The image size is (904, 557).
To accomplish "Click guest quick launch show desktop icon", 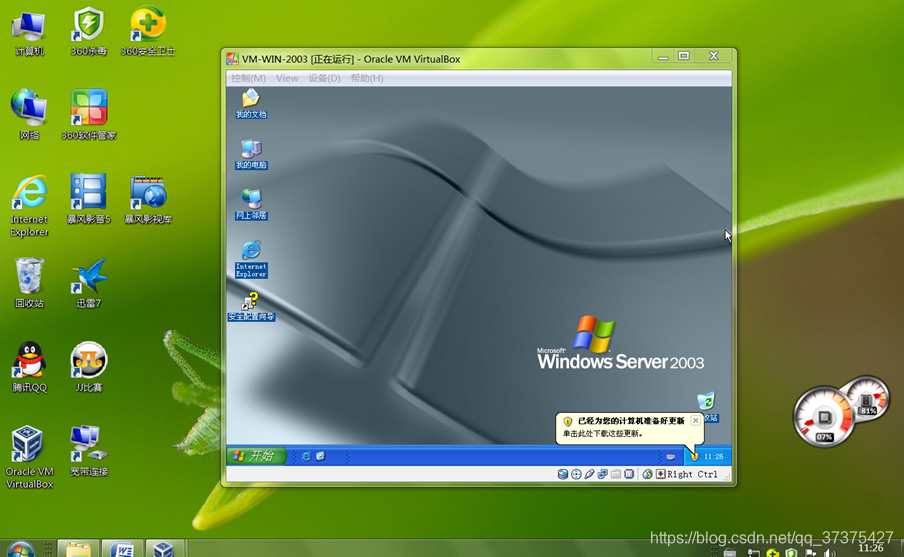I will (321, 456).
